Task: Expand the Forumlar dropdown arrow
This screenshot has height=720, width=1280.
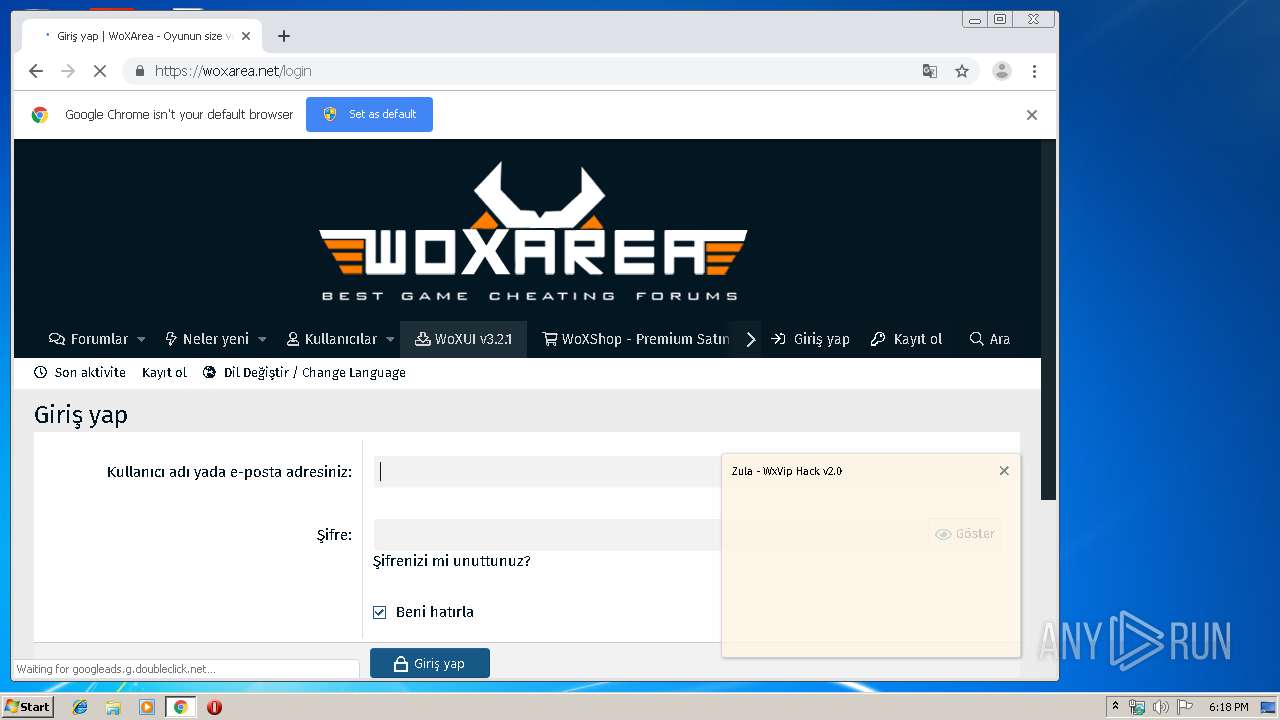Action: (x=141, y=339)
